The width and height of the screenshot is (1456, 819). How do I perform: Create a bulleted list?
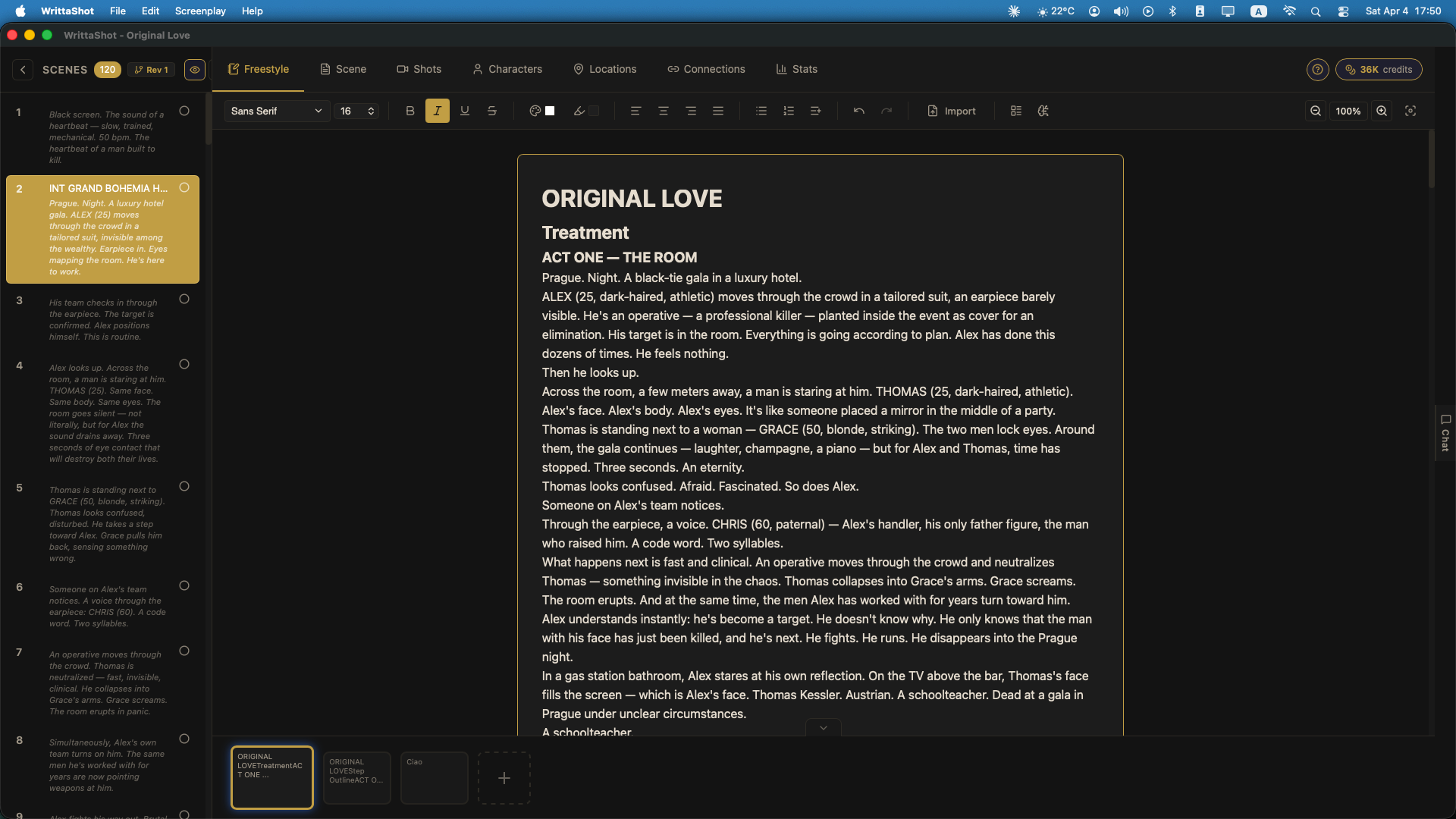coord(761,111)
